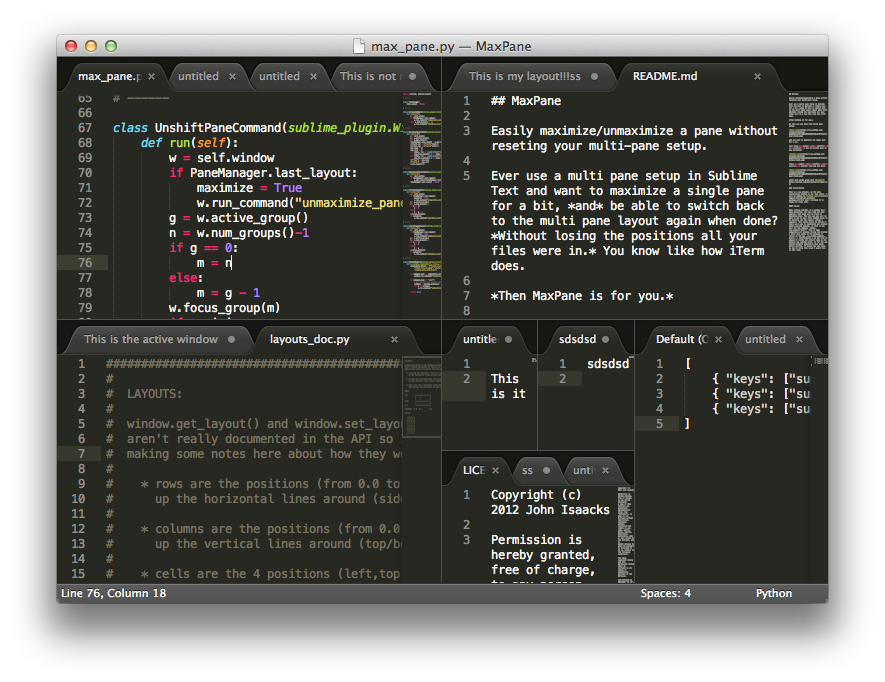Click the close icon on the top-left max_pane.py tab
The width and height of the screenshot is (885, 682).
coord(149,76)
